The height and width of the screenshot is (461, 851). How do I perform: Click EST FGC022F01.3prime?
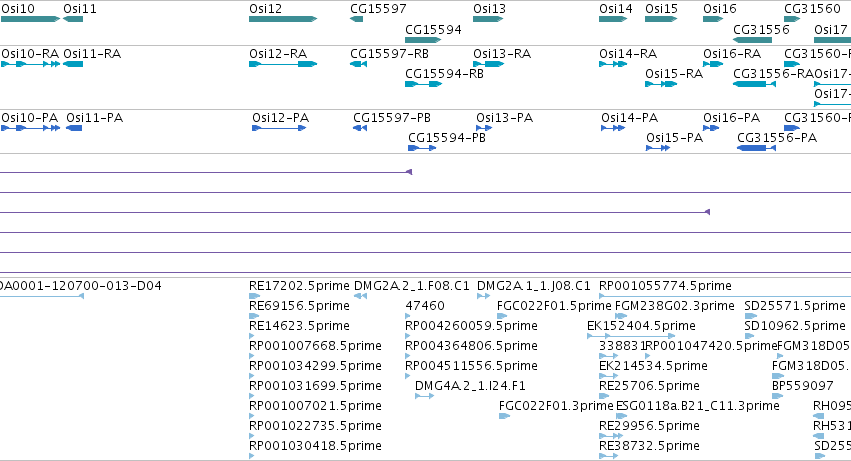[x=556, y=406]
